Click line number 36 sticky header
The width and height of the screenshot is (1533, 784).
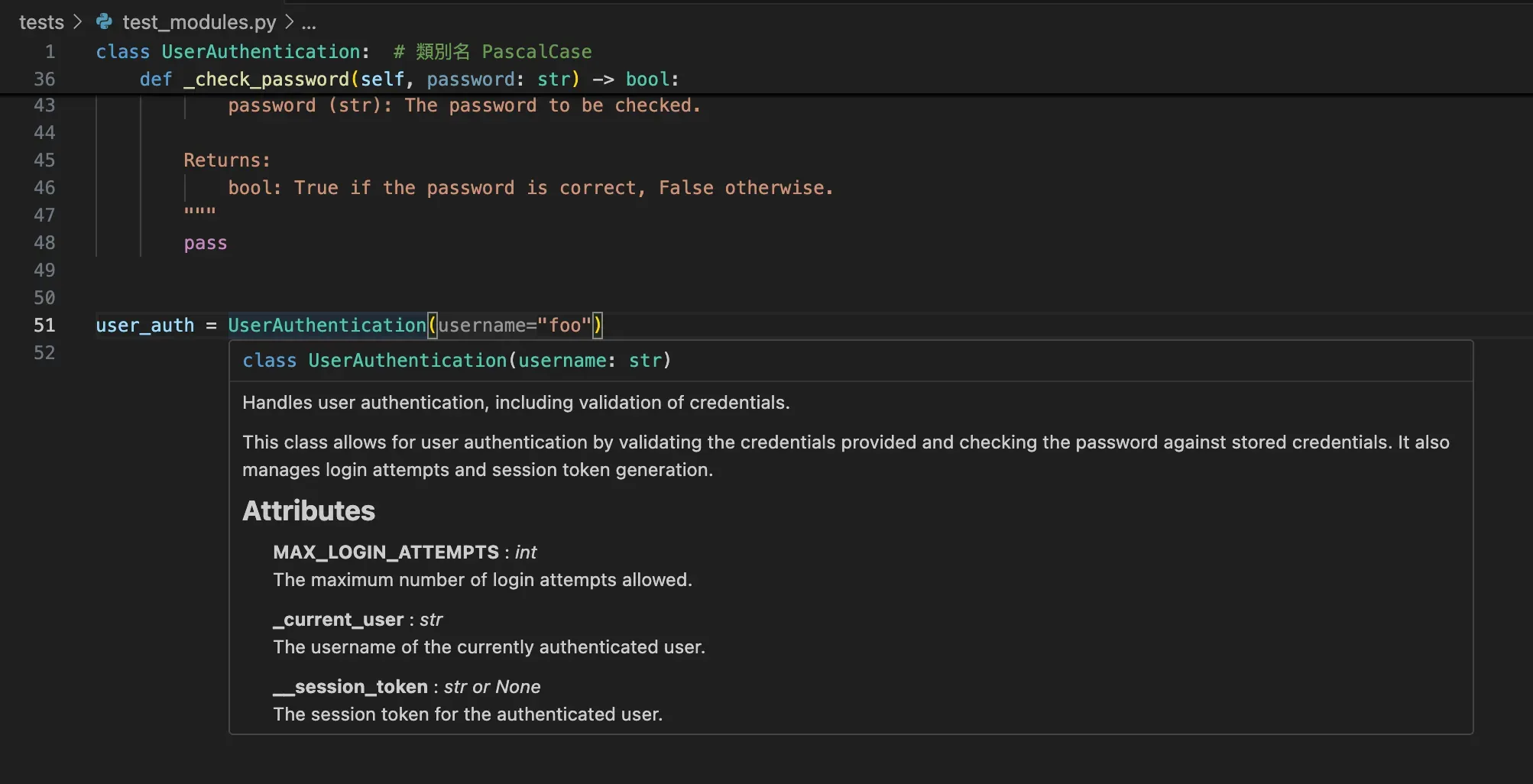[x=44, y=79]
